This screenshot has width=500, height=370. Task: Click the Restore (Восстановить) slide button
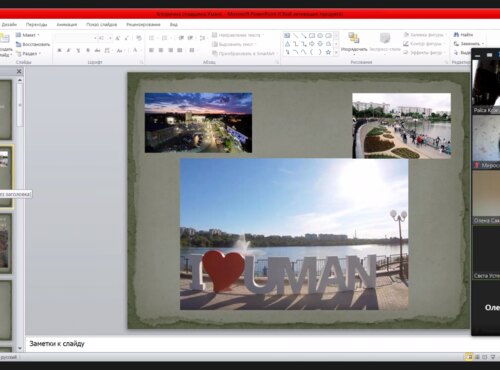point(33,44)
